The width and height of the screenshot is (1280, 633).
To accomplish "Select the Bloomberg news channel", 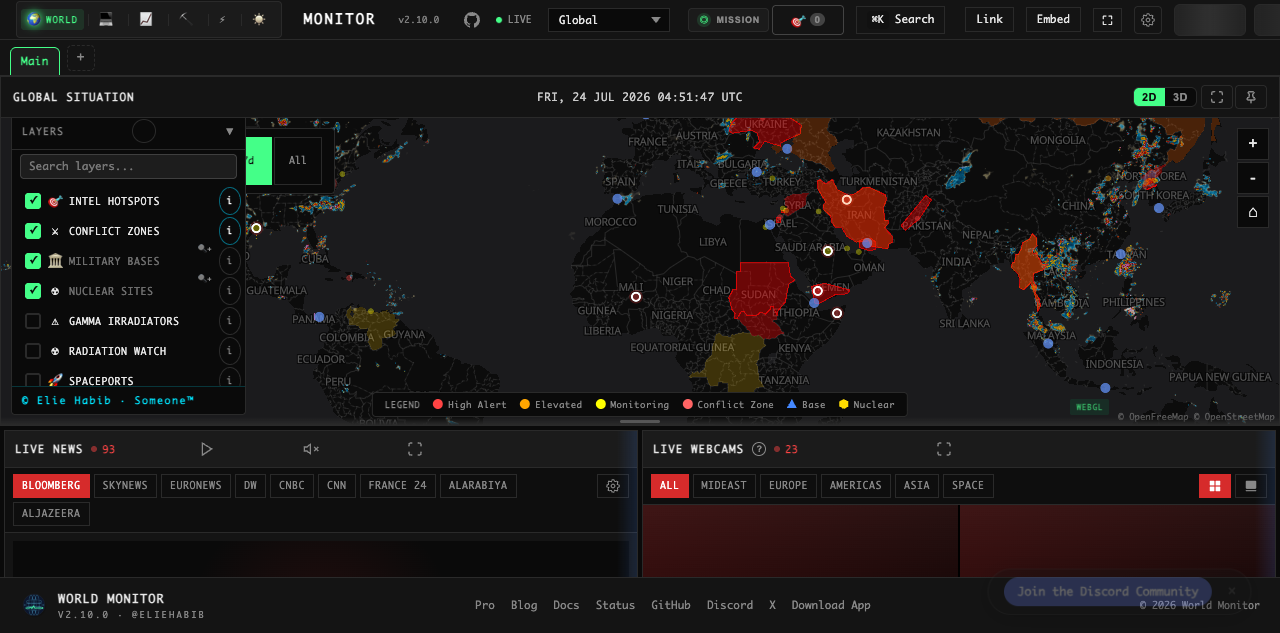I will [51, 486].
